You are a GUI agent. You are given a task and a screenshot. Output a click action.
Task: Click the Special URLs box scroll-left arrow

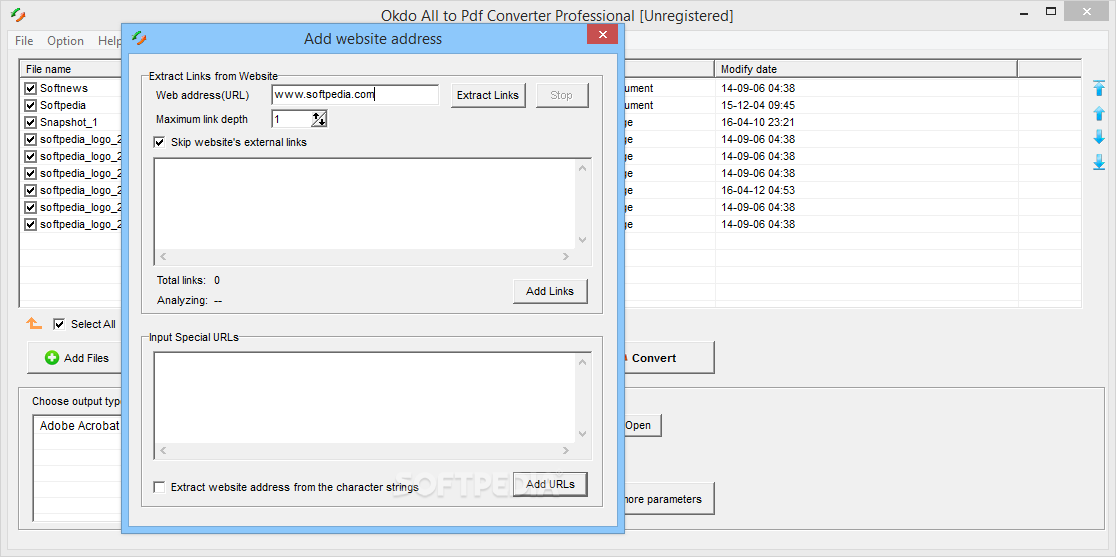[x=162, y=450]
